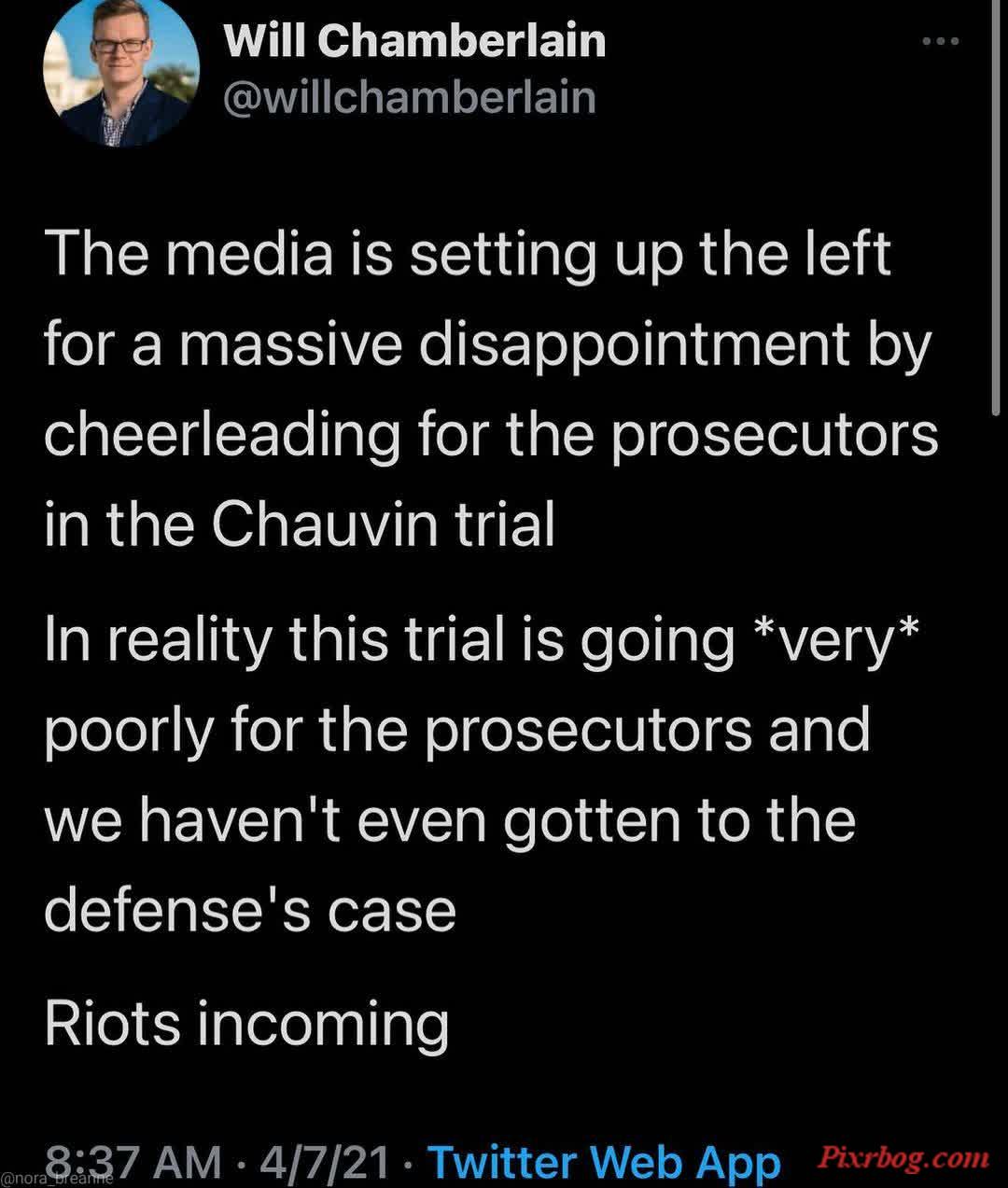Click the "defense's case" line

pos(250,910)
